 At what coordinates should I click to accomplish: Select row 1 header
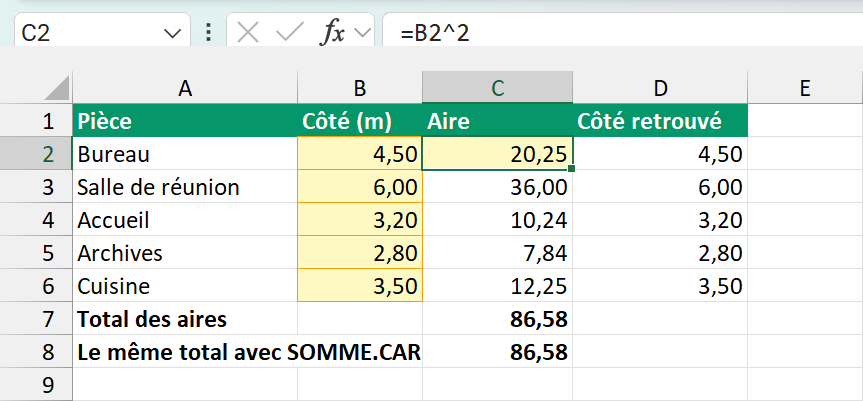[x=36, y=120]
